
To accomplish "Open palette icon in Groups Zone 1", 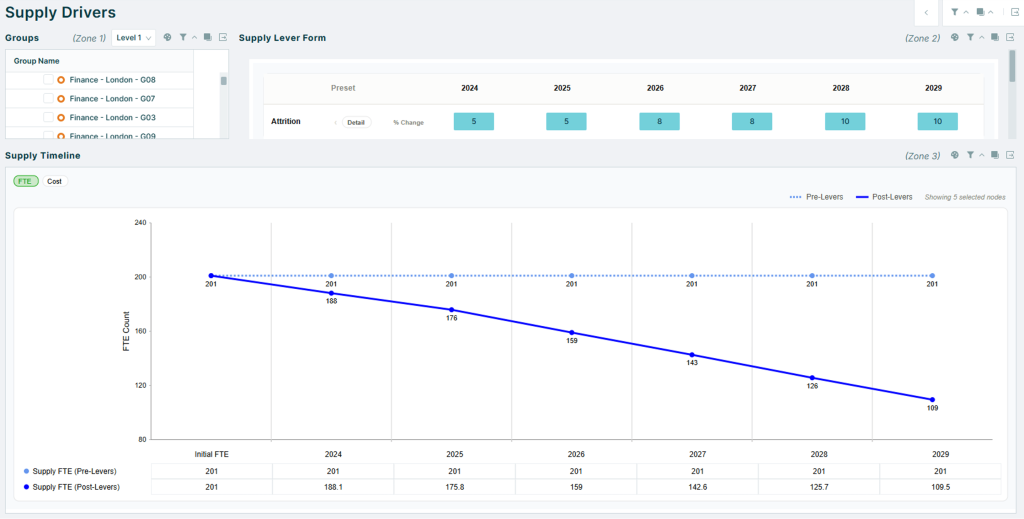I will [167, 38].
